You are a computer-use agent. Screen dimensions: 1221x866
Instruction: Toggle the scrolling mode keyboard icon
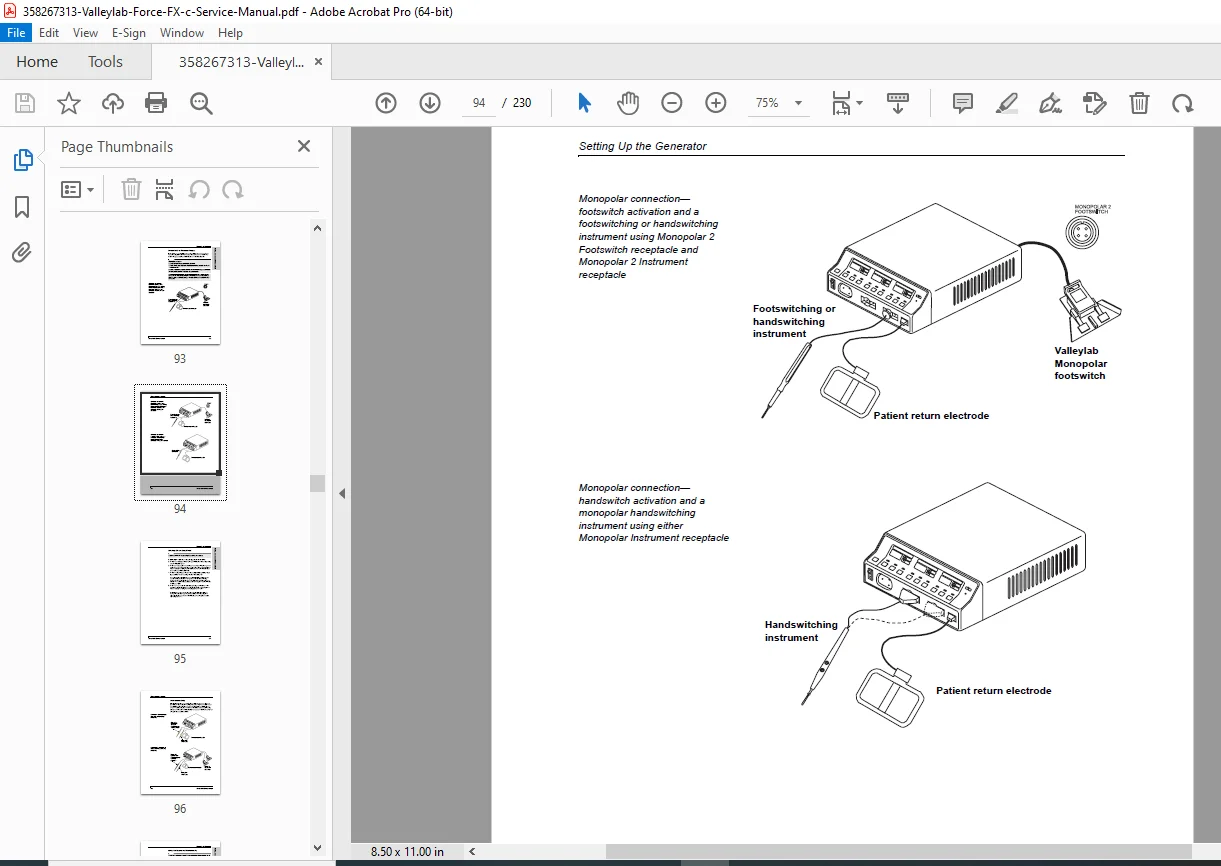898,103
